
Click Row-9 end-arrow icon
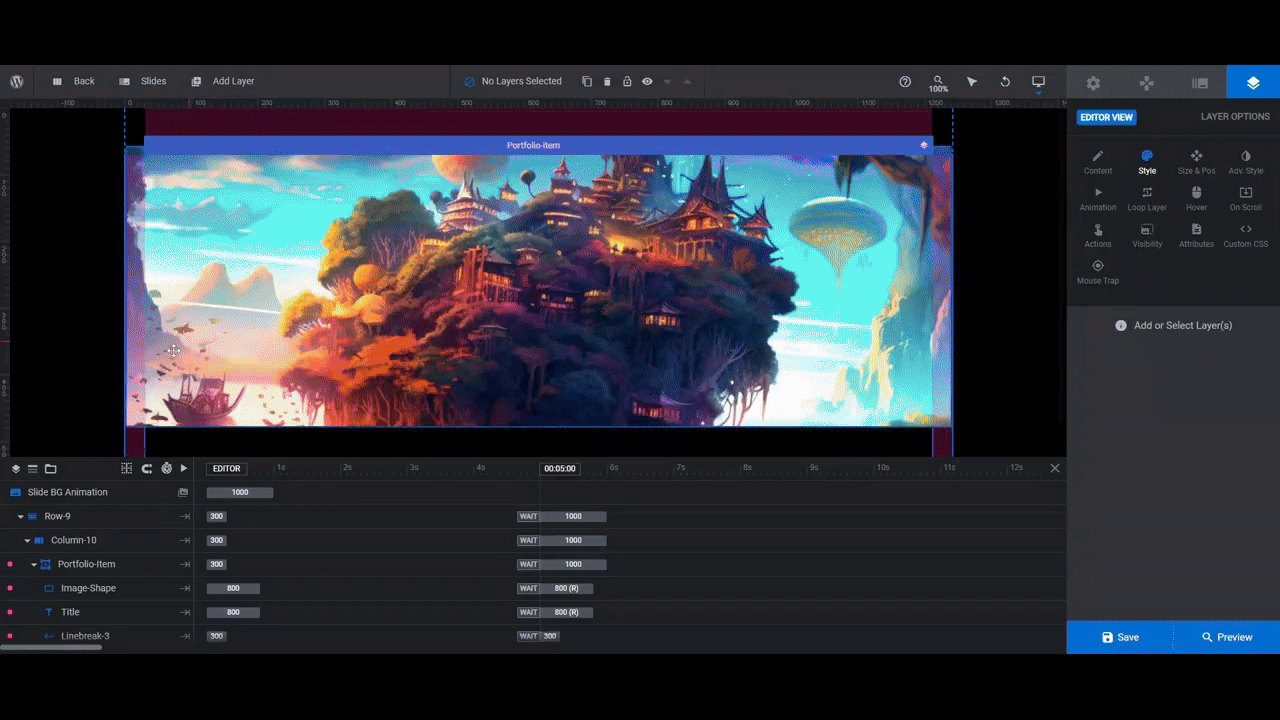185,517
